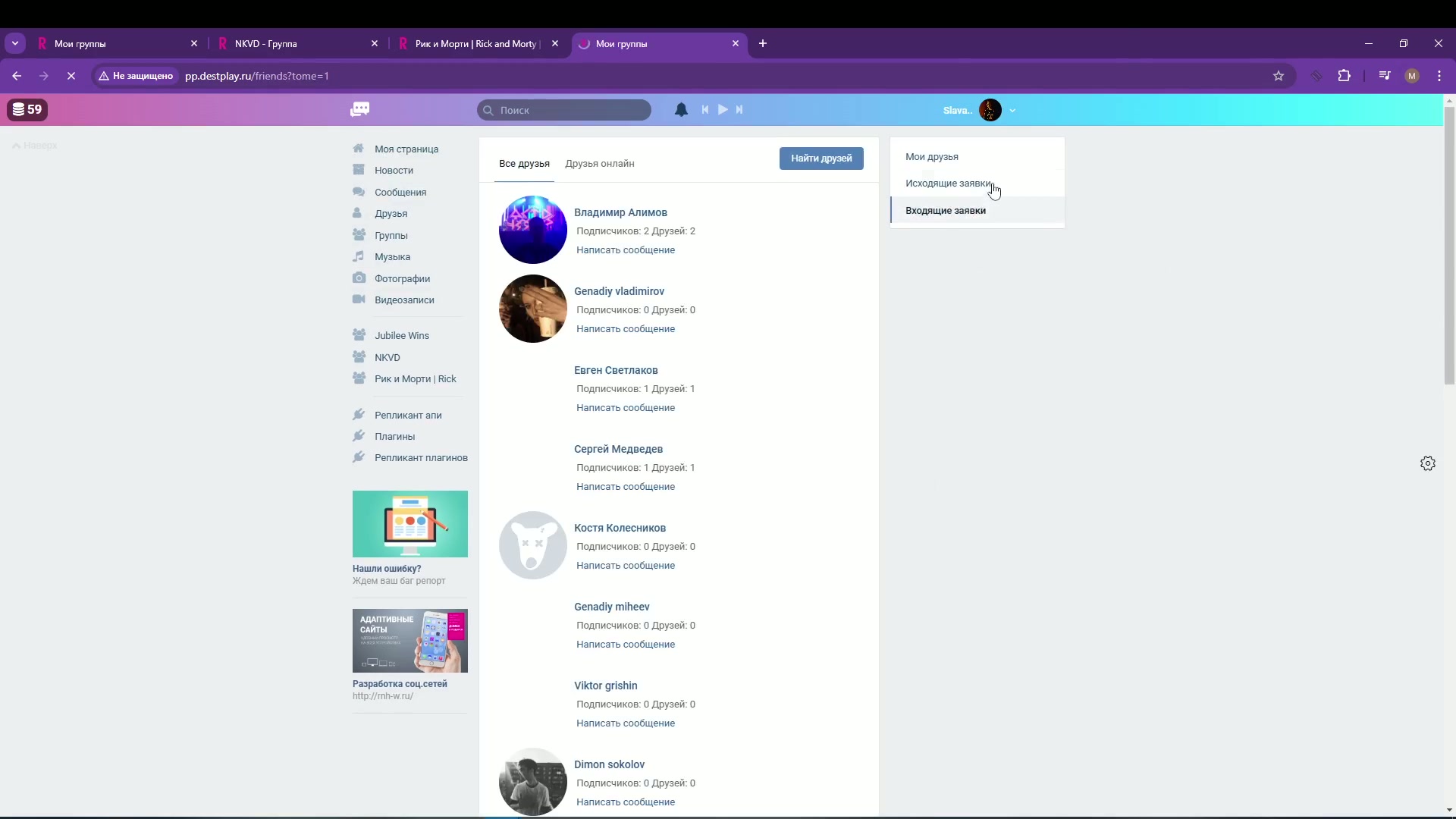The height and width of the screenshot is (819, 1456).
Task: Open the tab search dropdown arrow
Action: click(x=15, y=44)
